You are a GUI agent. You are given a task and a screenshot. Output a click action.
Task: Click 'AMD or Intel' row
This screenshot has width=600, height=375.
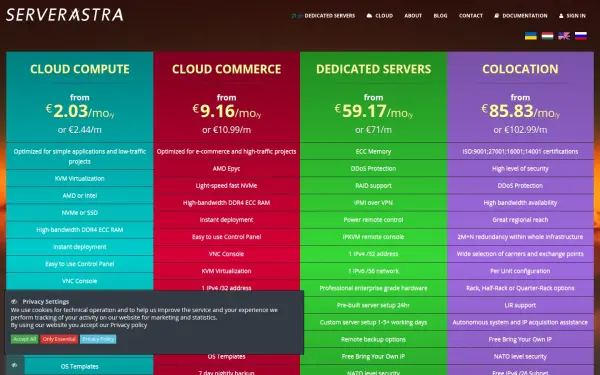tap(80, 196)
